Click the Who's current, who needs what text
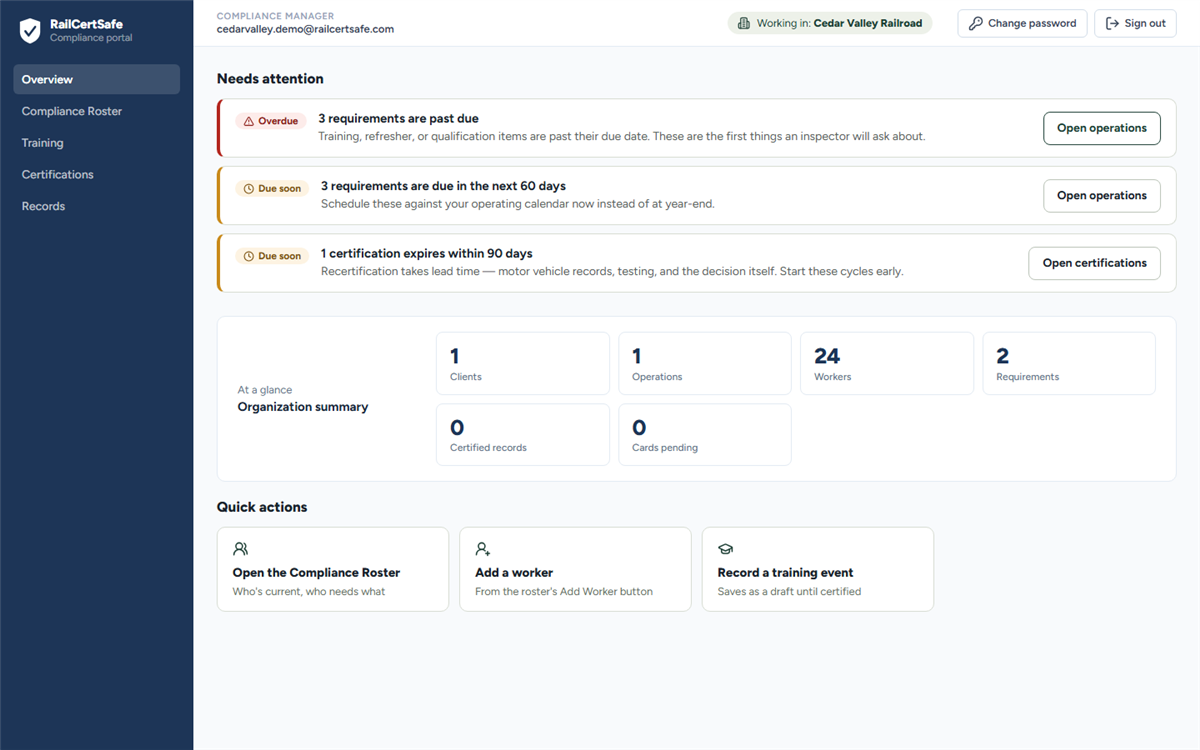 tap(309, 591)
